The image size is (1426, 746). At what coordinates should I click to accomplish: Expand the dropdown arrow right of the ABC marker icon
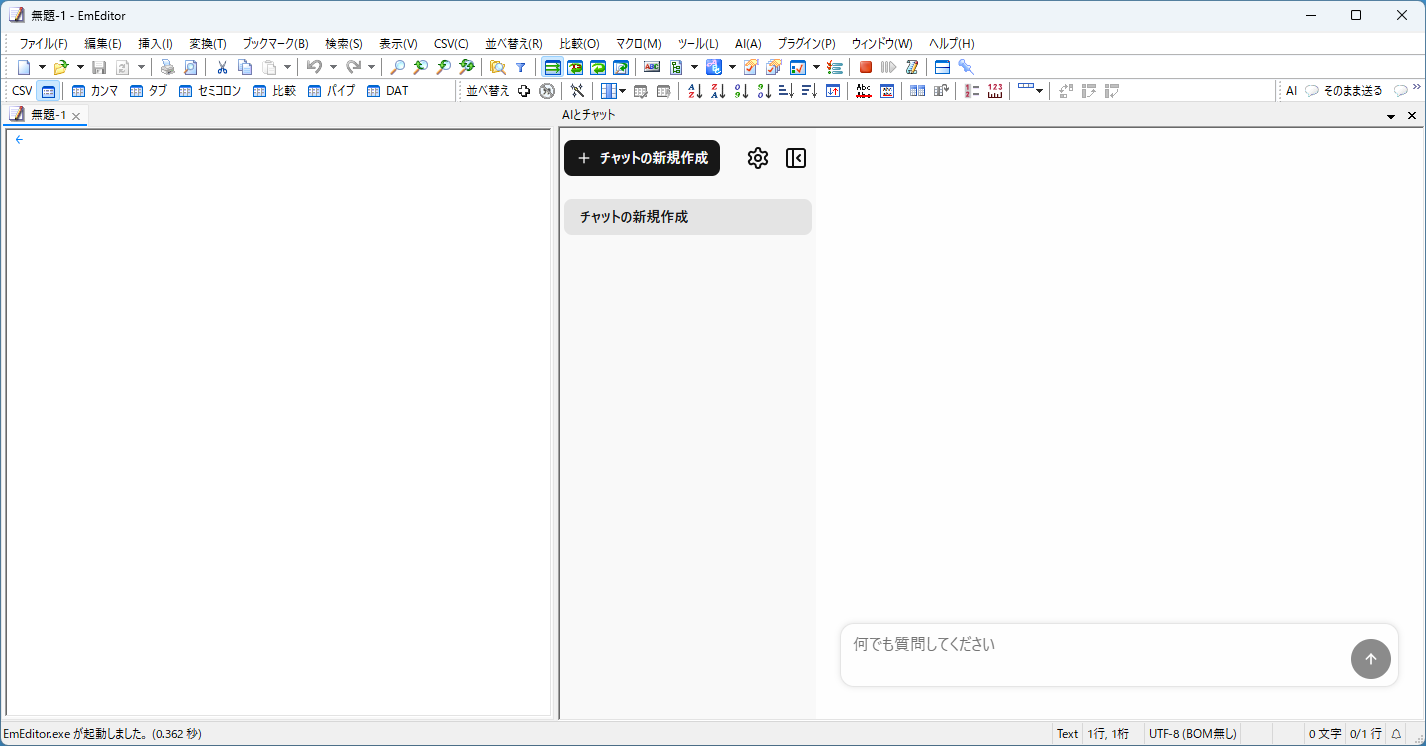(694, 67)
